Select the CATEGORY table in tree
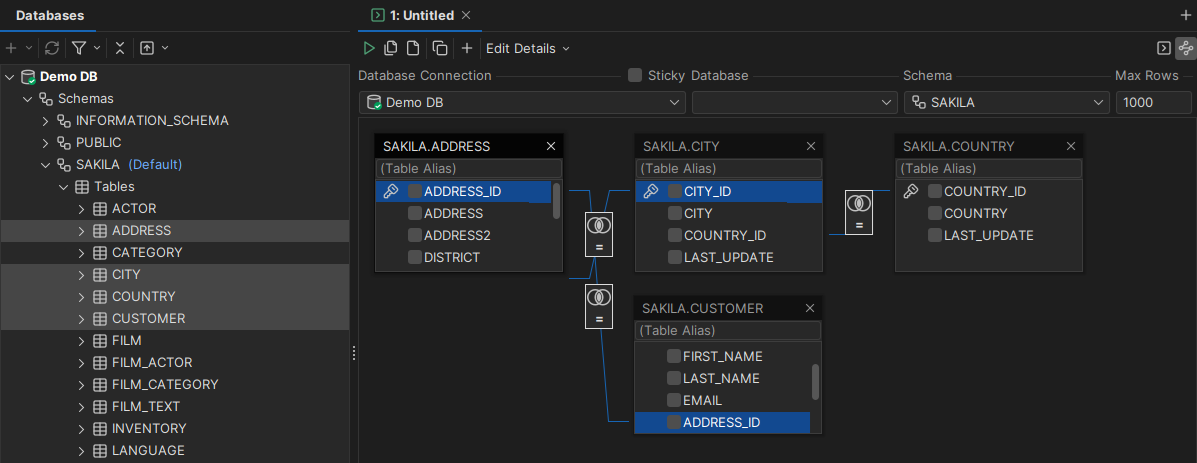The image size is (1197, 463). 147,252
